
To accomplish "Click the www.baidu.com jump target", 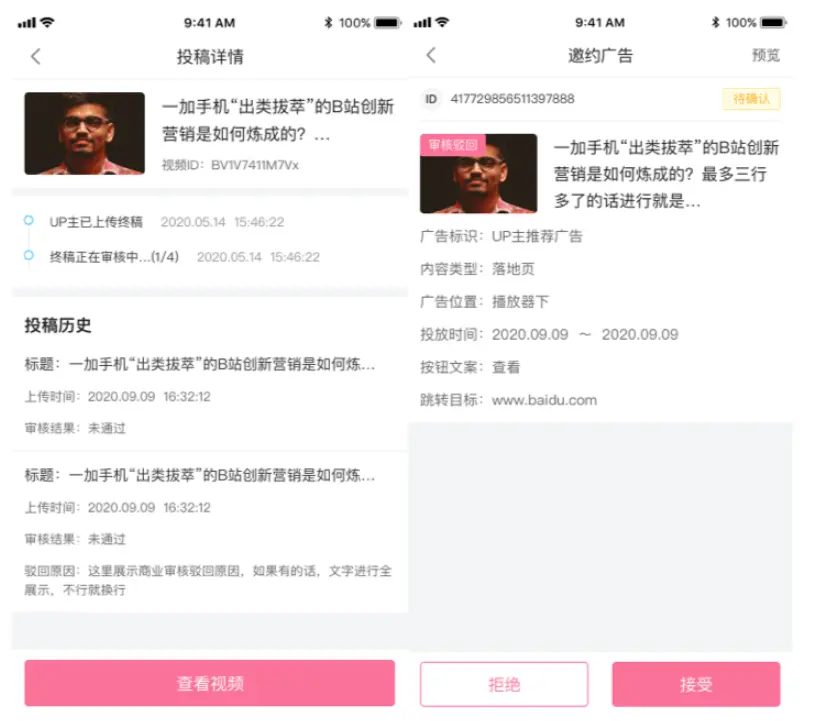I will 544,400.
